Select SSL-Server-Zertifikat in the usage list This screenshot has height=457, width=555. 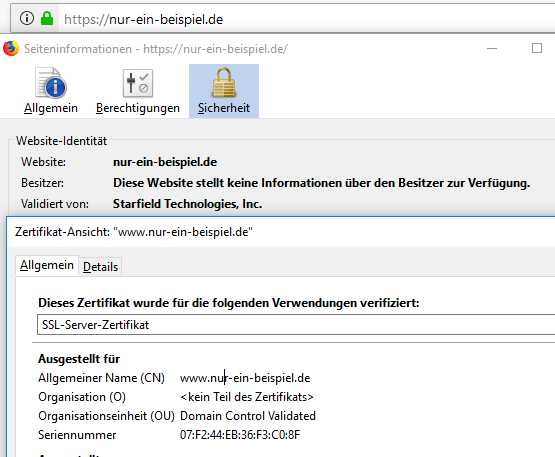click(296, 325)
